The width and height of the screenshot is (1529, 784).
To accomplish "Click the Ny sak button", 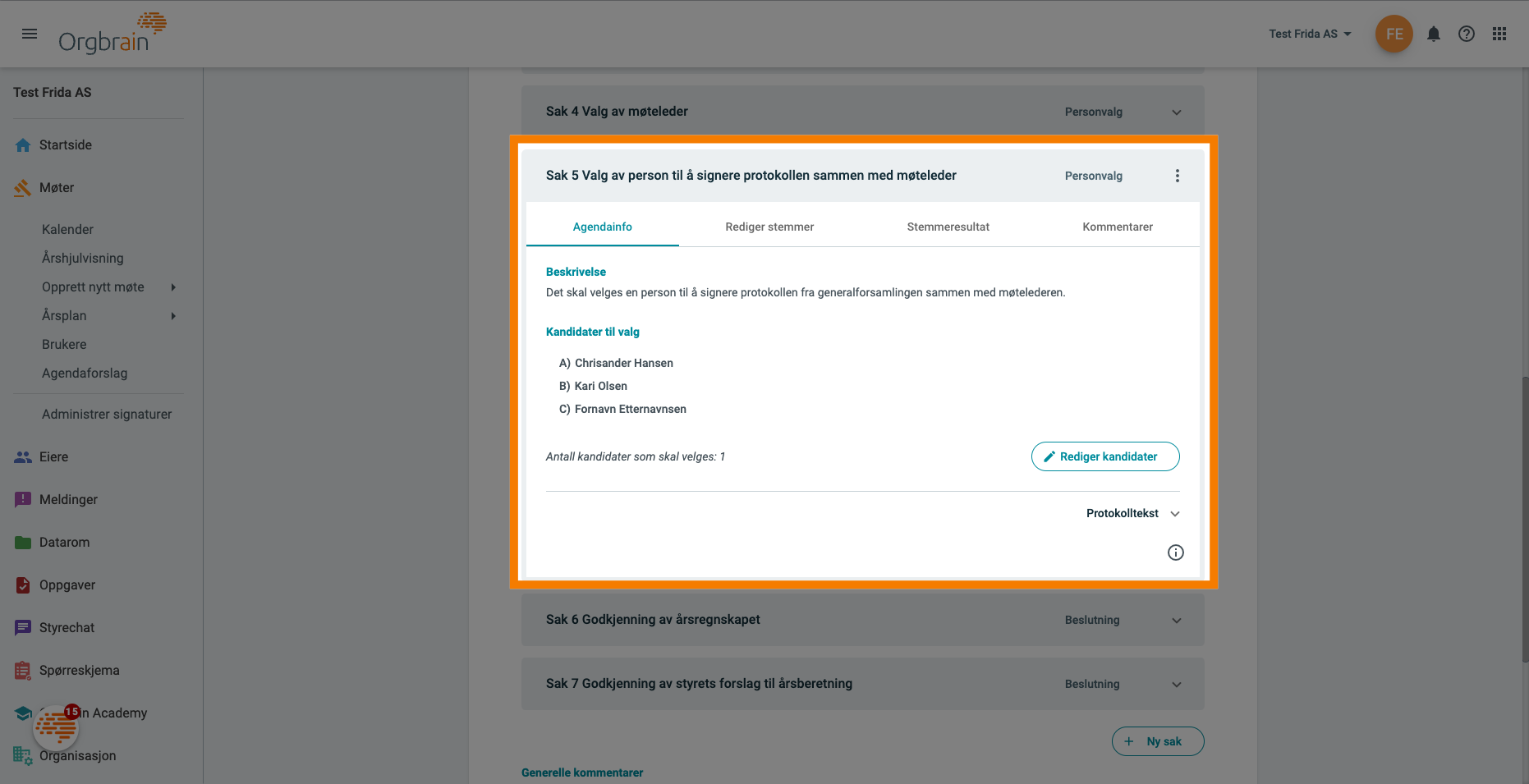I will [1158, 741].
